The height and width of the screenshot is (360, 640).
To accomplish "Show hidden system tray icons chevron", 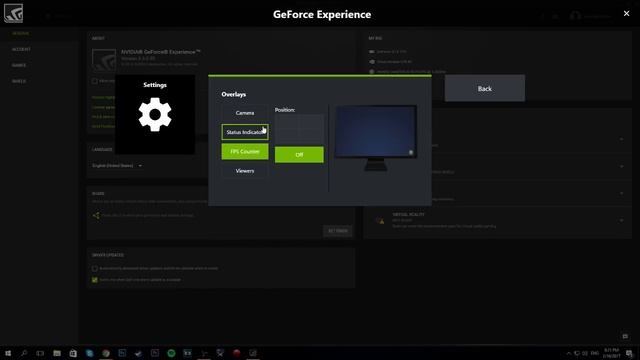I will [568, 353].
